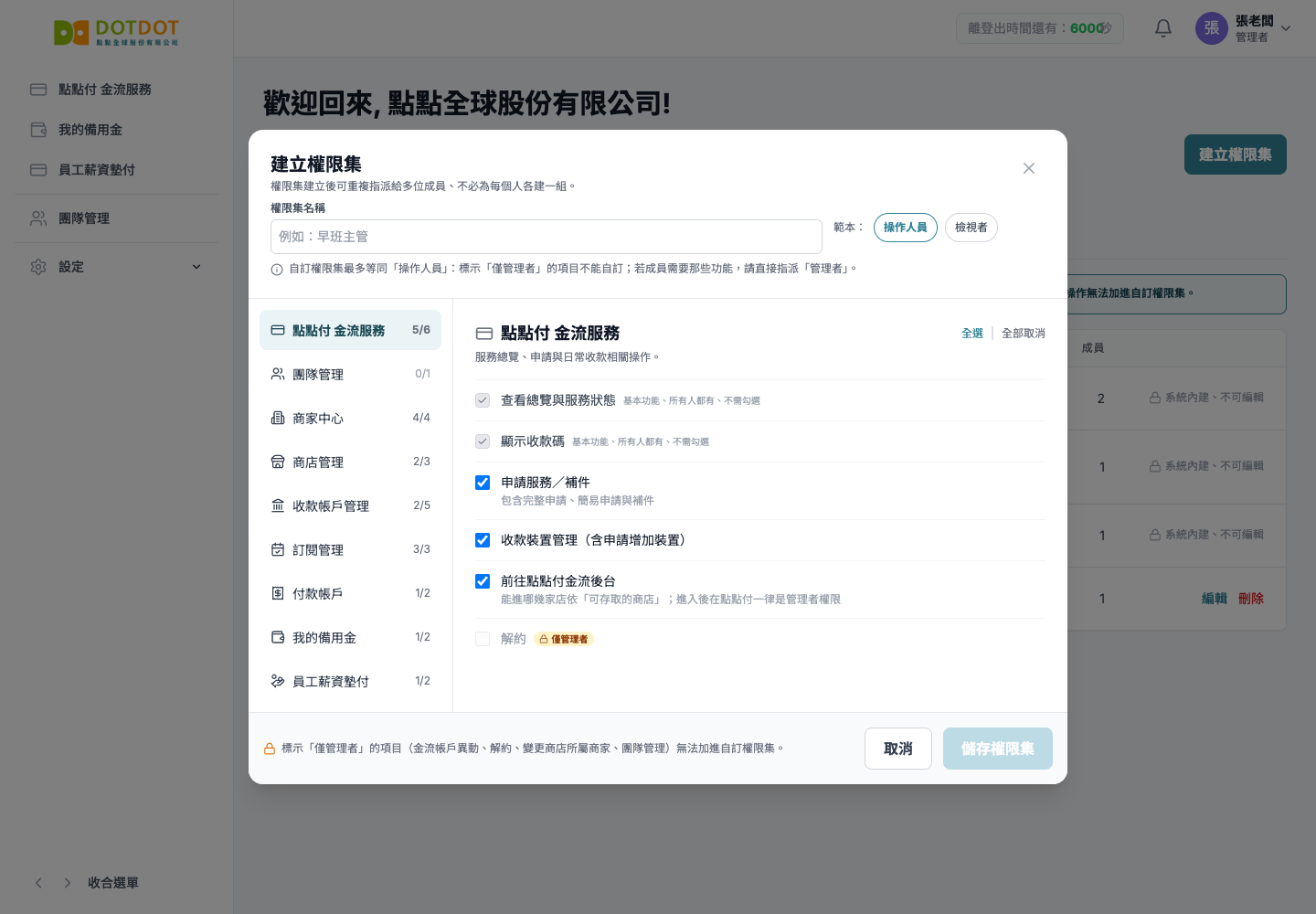Click 編輯 link in background table
The width and height of the screenshot is (1316, 914).
(x=1215, y=599)
